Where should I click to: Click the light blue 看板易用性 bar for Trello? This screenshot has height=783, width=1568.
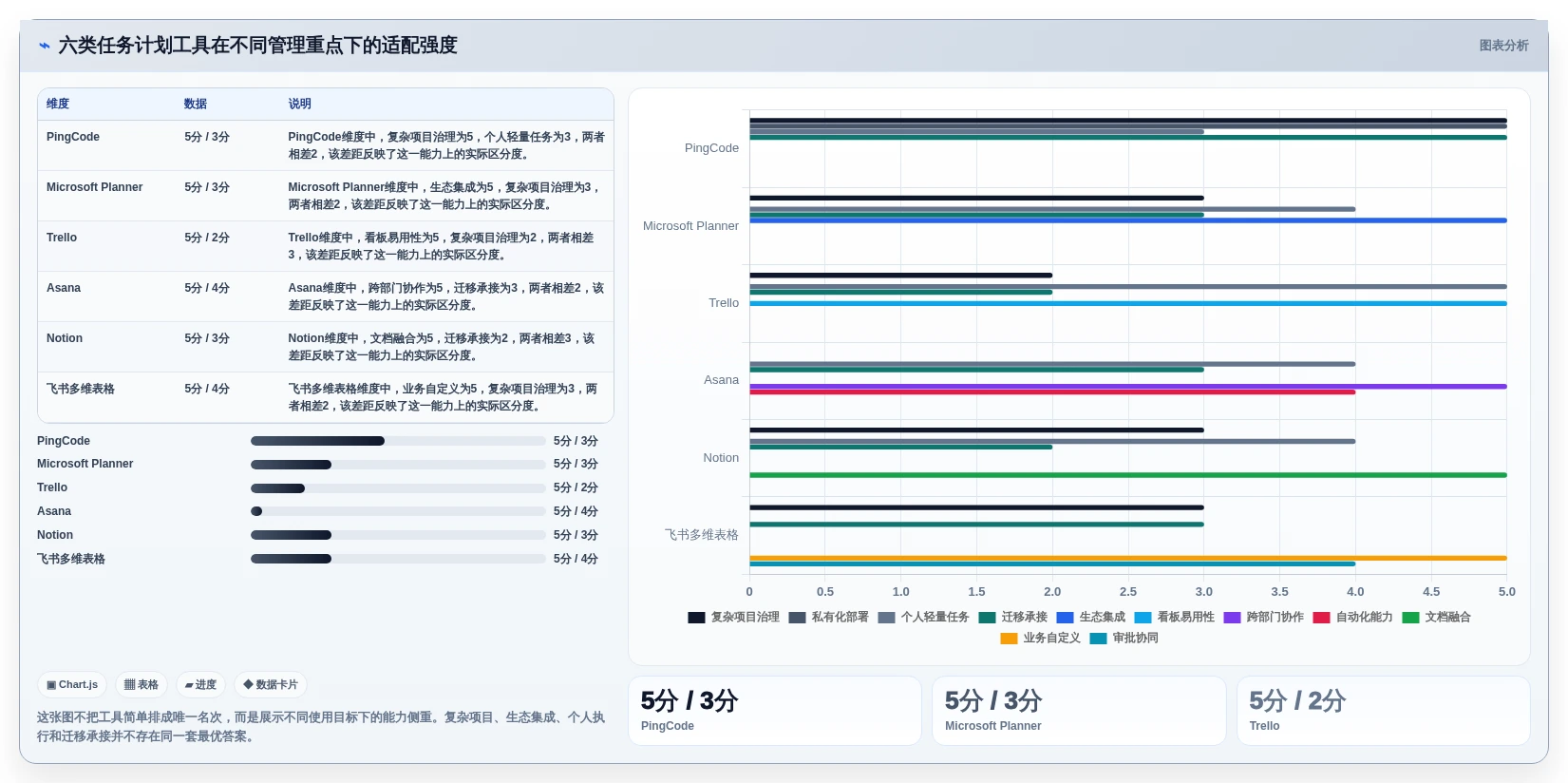point(1128,303)
